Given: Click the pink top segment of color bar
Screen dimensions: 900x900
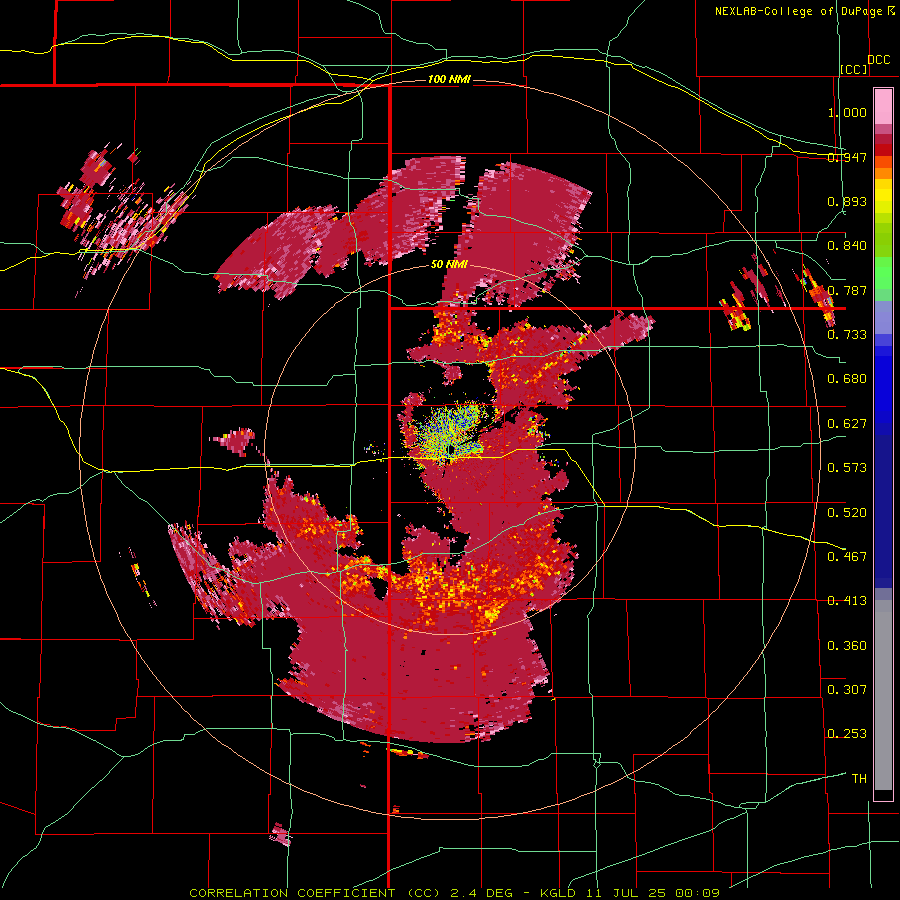Looking at the screenshot, I should tap(883, 106).
